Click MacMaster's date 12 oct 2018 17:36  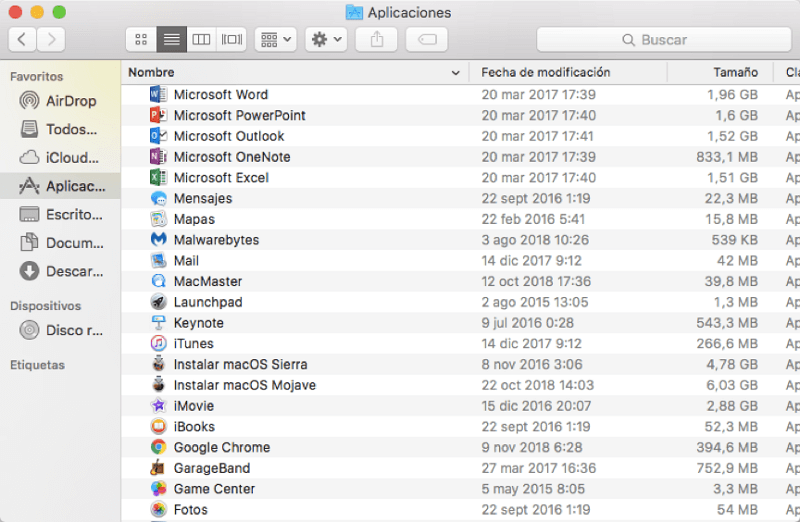click(536, 282)
